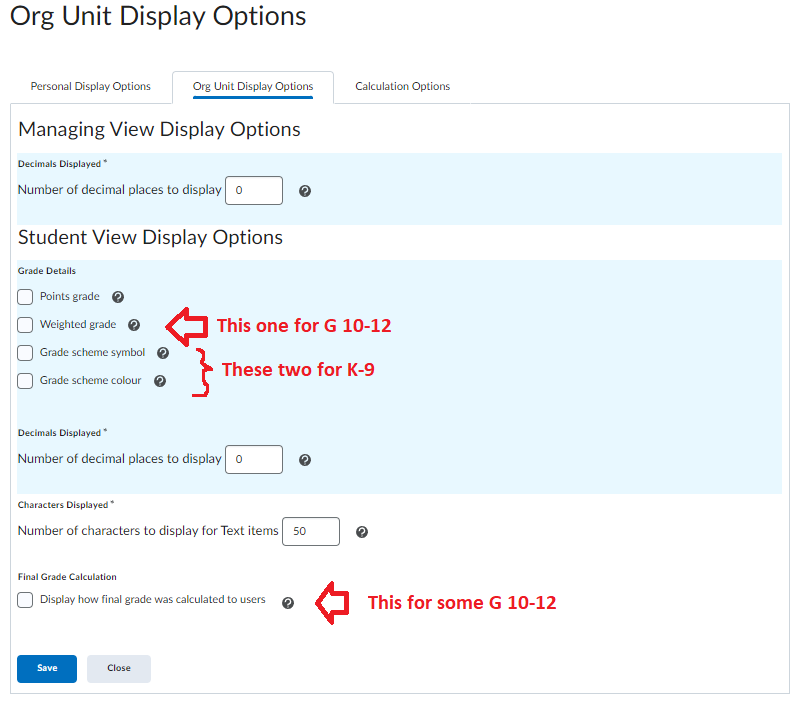Focus Text items character count field
This screenshot has height=704, width=797.
pos(311,531)
